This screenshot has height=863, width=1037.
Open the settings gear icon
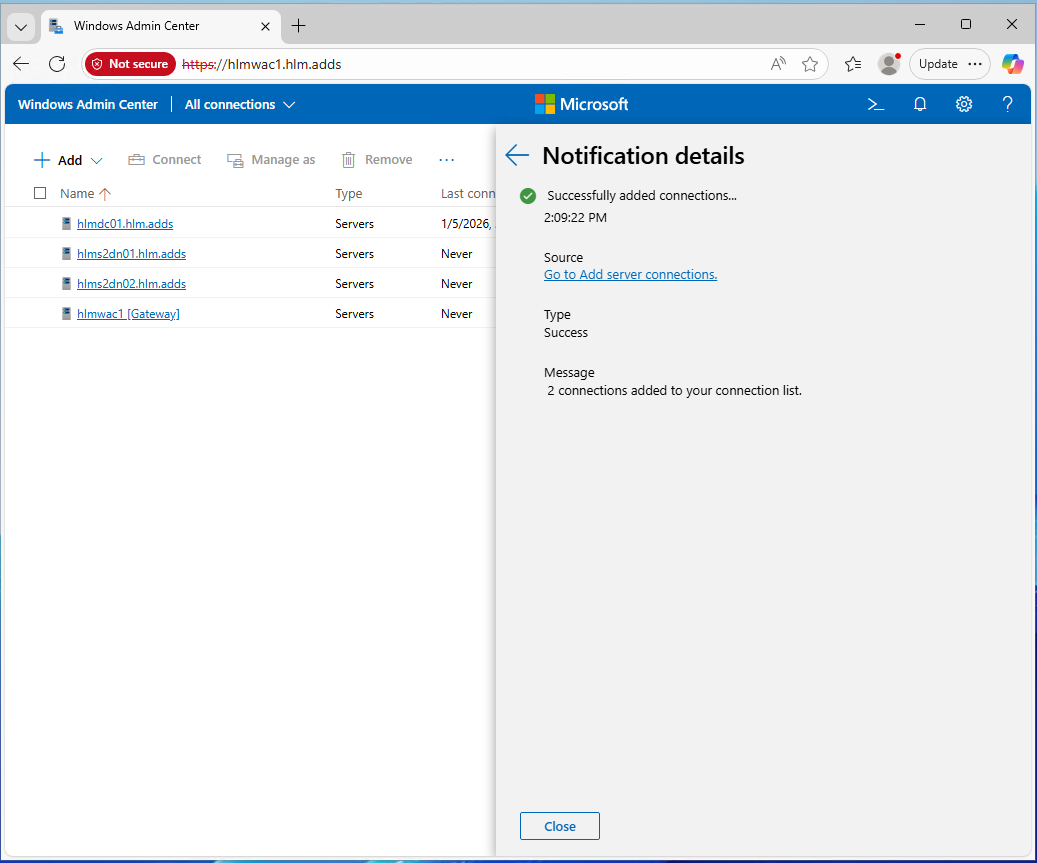964,104
